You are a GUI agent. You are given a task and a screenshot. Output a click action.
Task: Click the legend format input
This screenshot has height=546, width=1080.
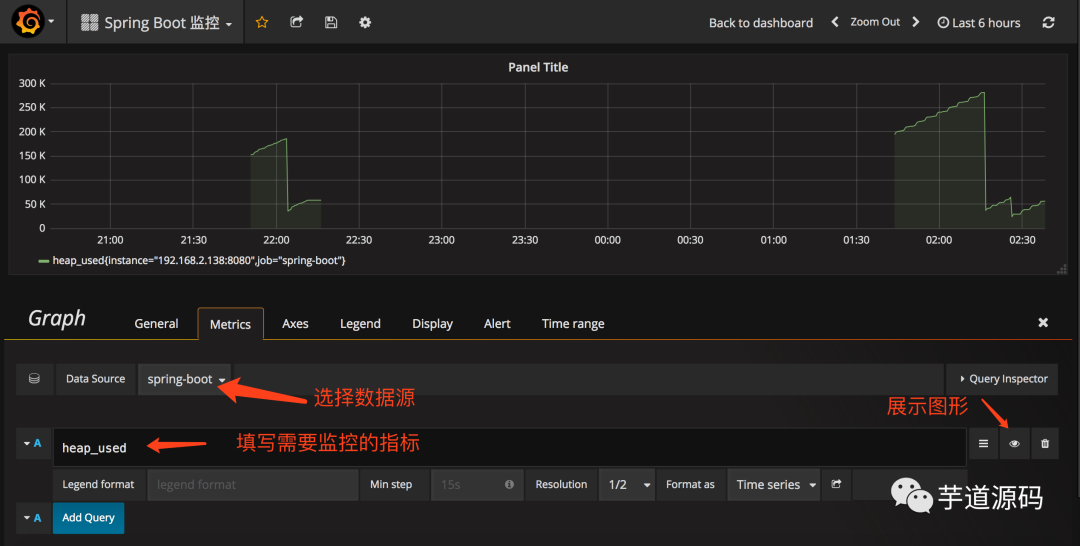pyautogui.click(x=253, y=485)
